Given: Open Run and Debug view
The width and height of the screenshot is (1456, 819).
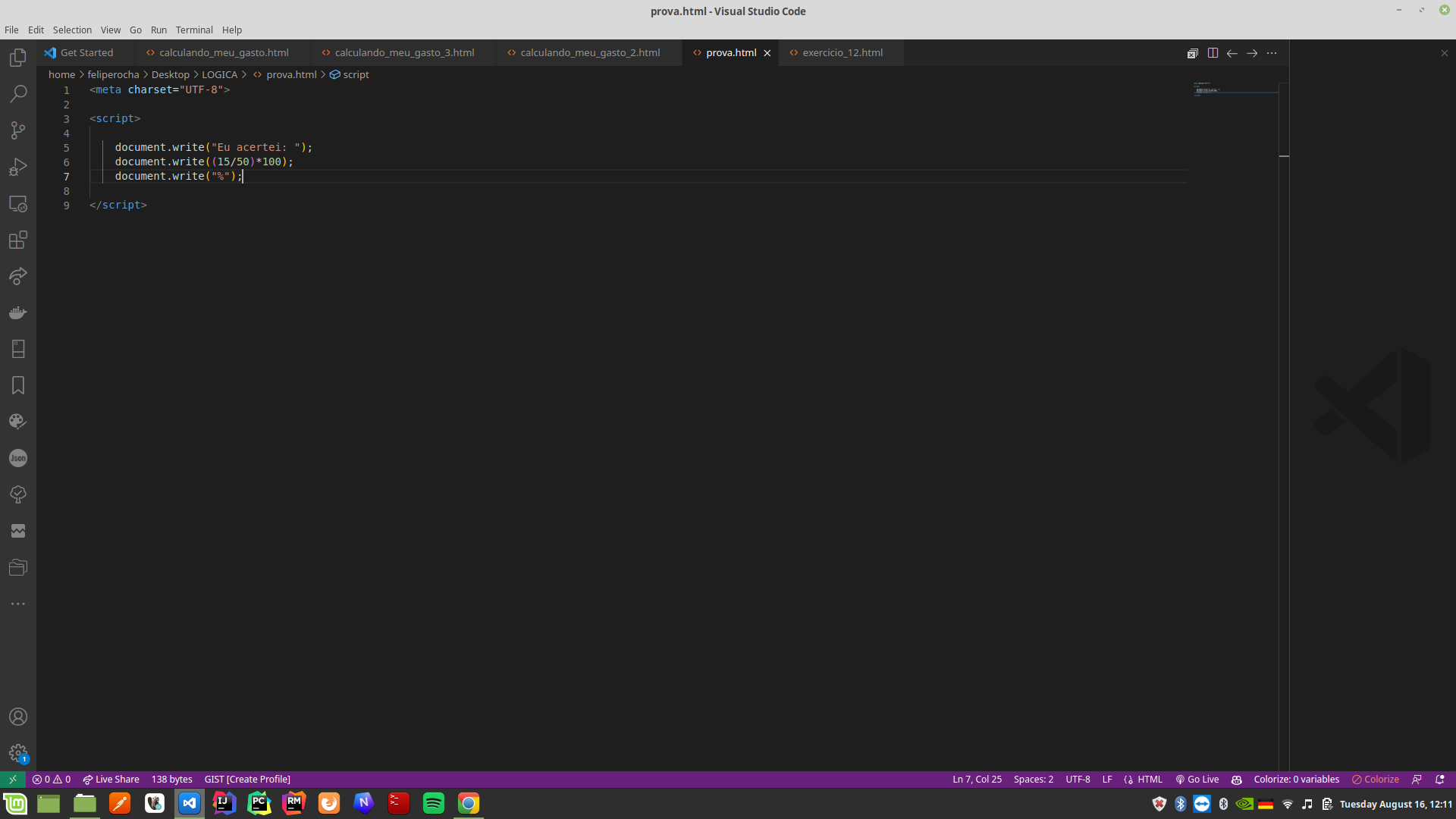Looking at the screenshot, I should (x=18, y=167).
